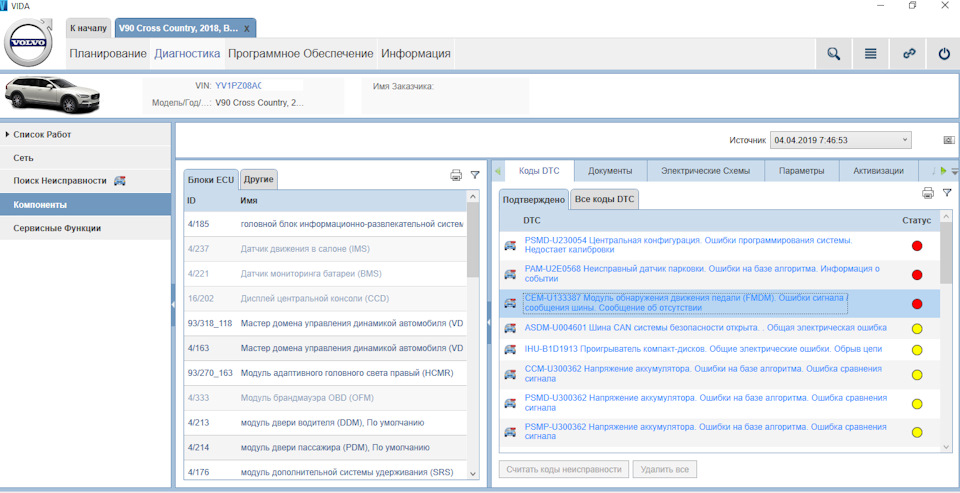Click red status dot for PSMD-U230054
Screen dimensions: 960x493
click(917, 246)
